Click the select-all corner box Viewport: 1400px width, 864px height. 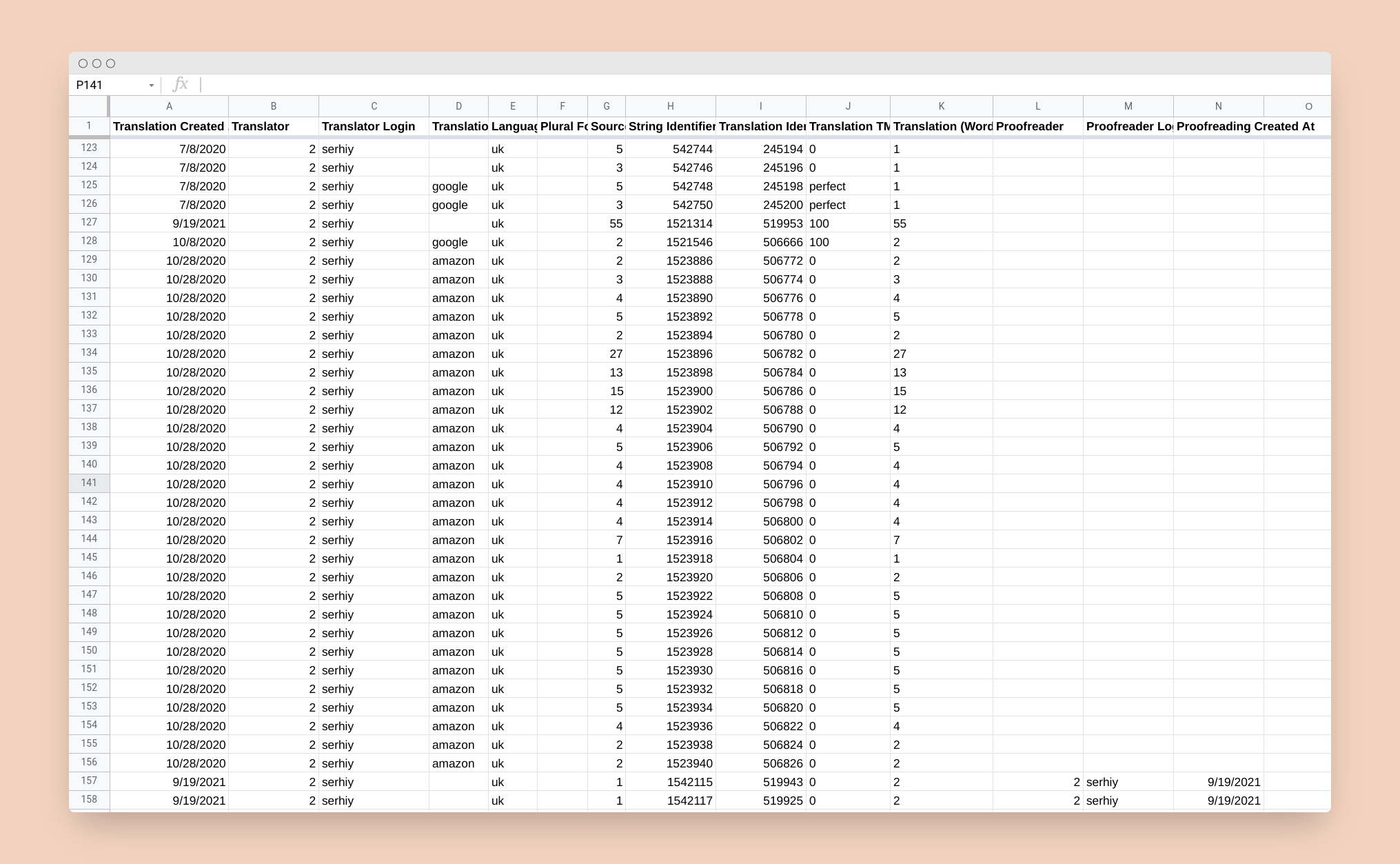pos(88,106)
